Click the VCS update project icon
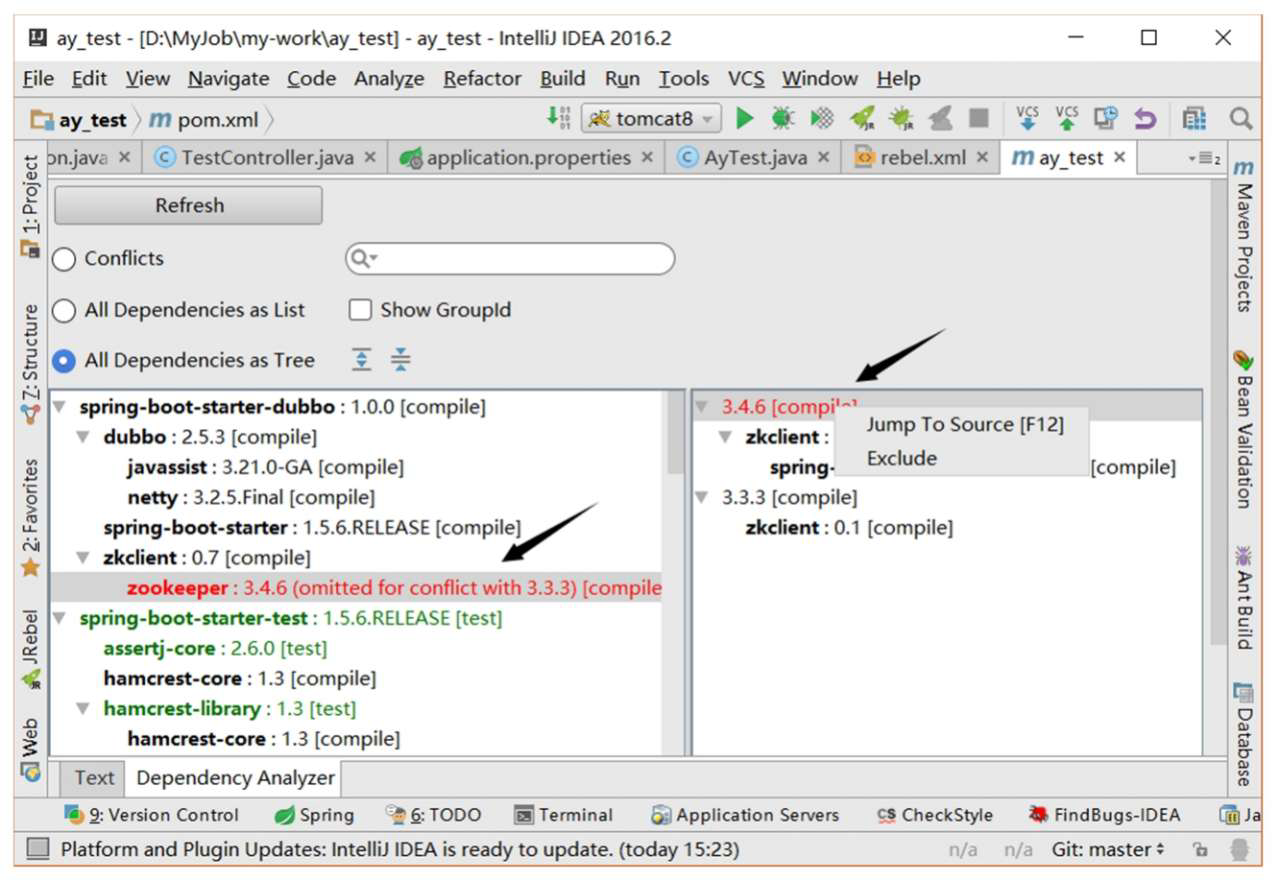This screenshot has width=1280, height=881. [1028, 118]
